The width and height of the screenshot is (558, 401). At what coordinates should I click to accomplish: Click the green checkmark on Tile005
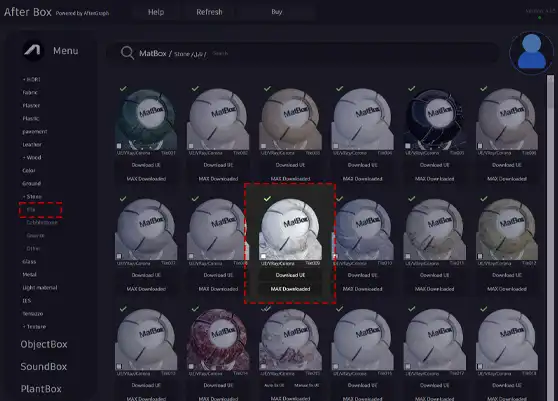tap(411, 89)
